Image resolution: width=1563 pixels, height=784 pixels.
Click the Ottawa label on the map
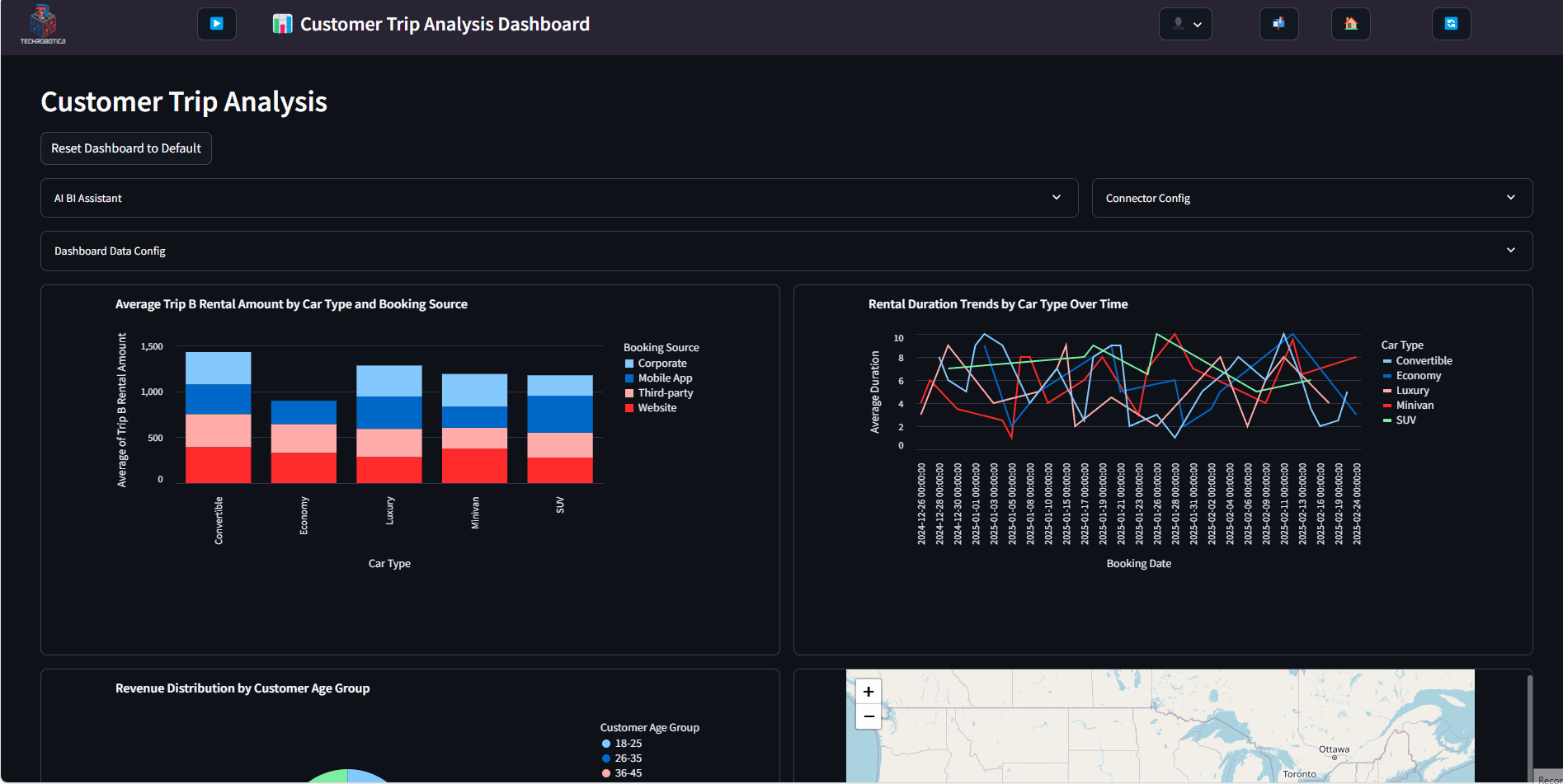[x=1334, y=749]
